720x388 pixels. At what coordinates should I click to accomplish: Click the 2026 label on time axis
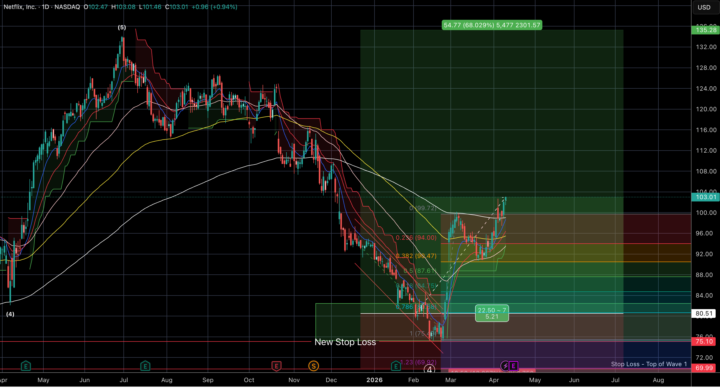point(374,380)
